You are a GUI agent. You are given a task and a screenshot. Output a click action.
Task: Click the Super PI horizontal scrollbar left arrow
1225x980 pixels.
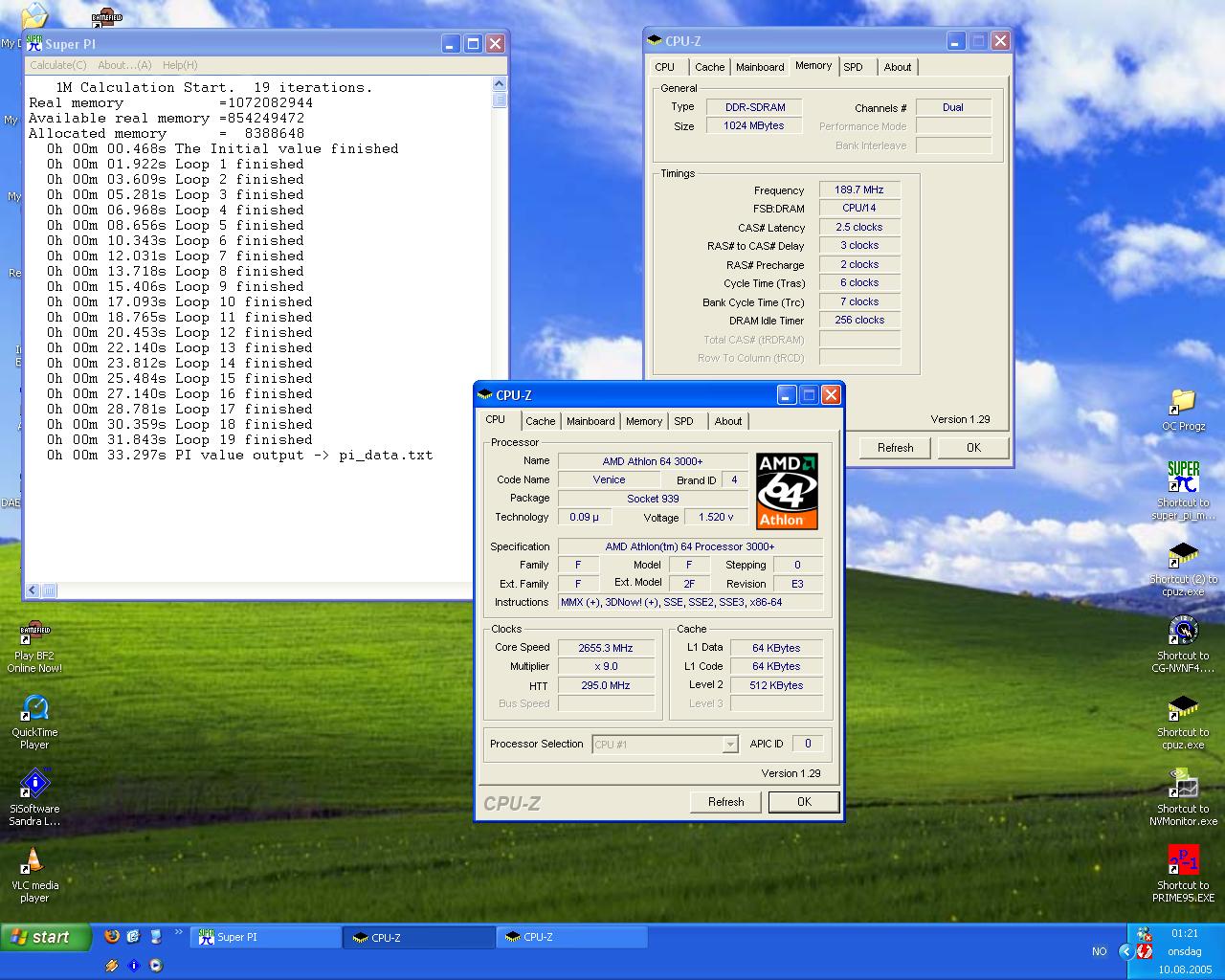pos(32,590)
